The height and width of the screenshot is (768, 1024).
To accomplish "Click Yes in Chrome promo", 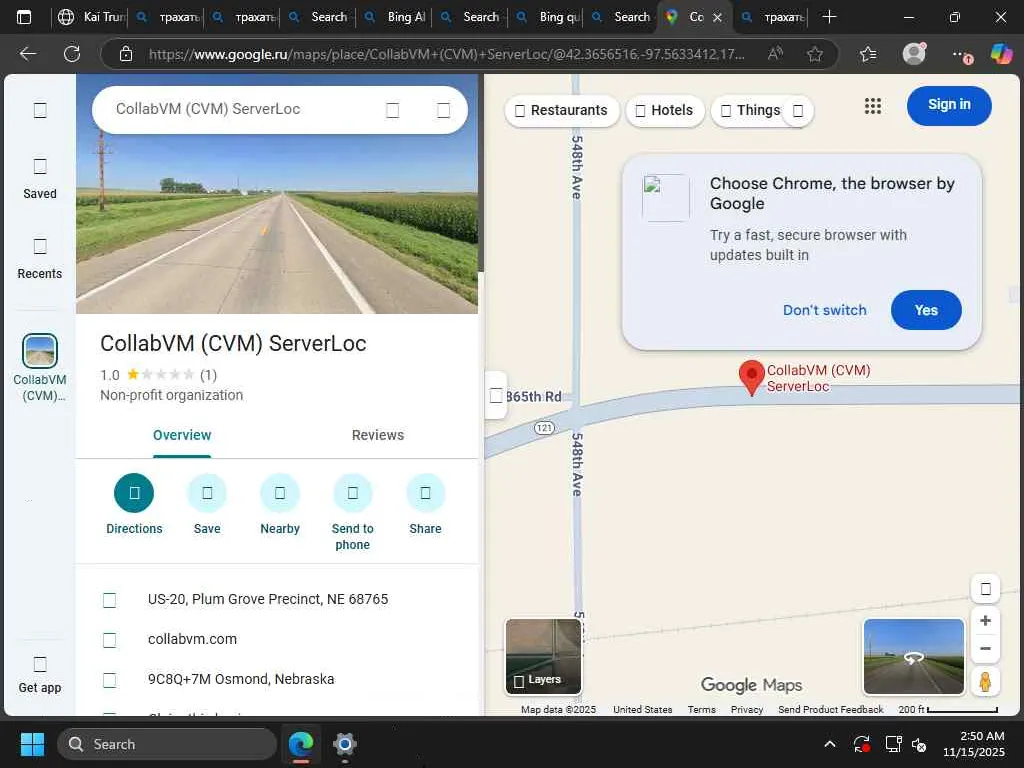I will [925, 310].
